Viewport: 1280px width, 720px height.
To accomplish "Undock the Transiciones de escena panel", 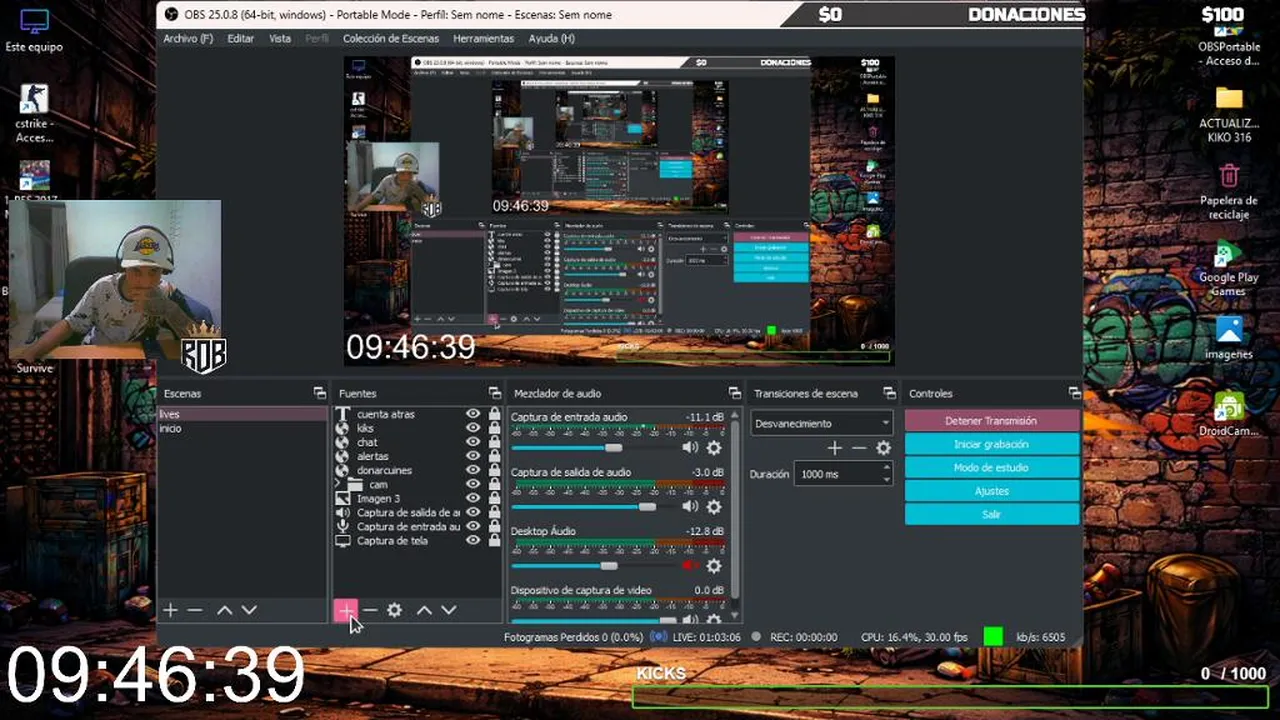I will click(x=889, y=393).
